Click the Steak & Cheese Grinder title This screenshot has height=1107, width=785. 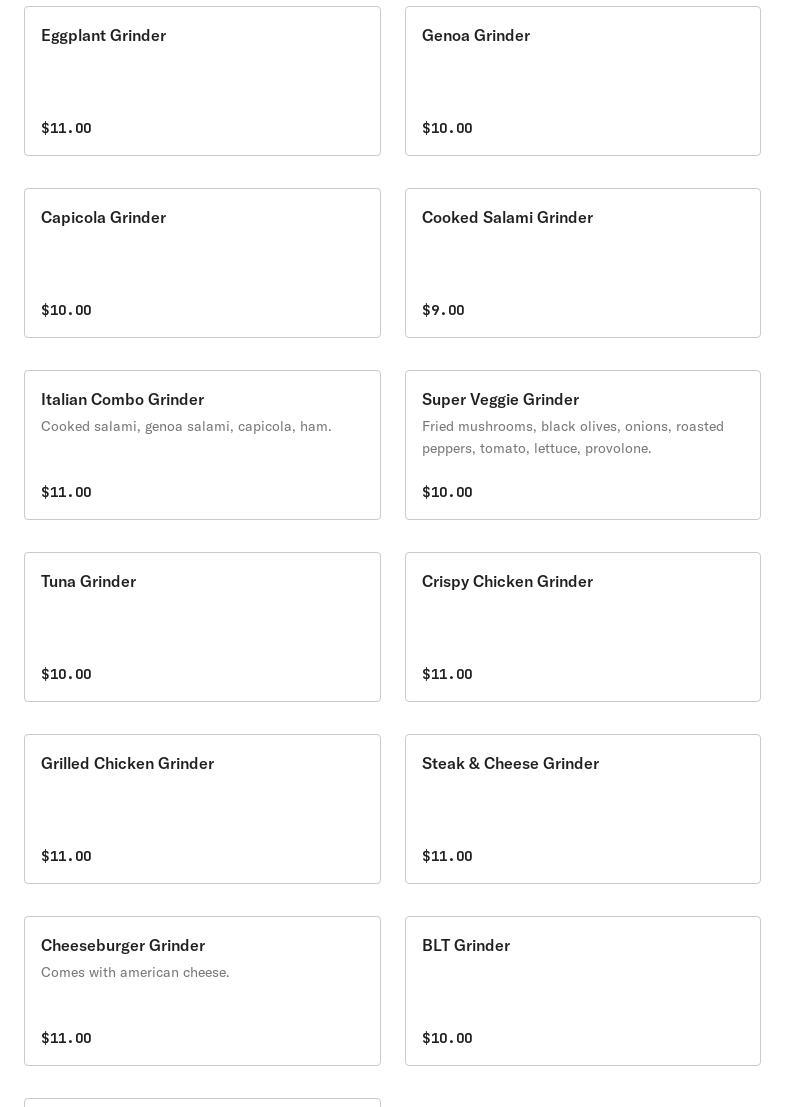[x=510, y=763]
